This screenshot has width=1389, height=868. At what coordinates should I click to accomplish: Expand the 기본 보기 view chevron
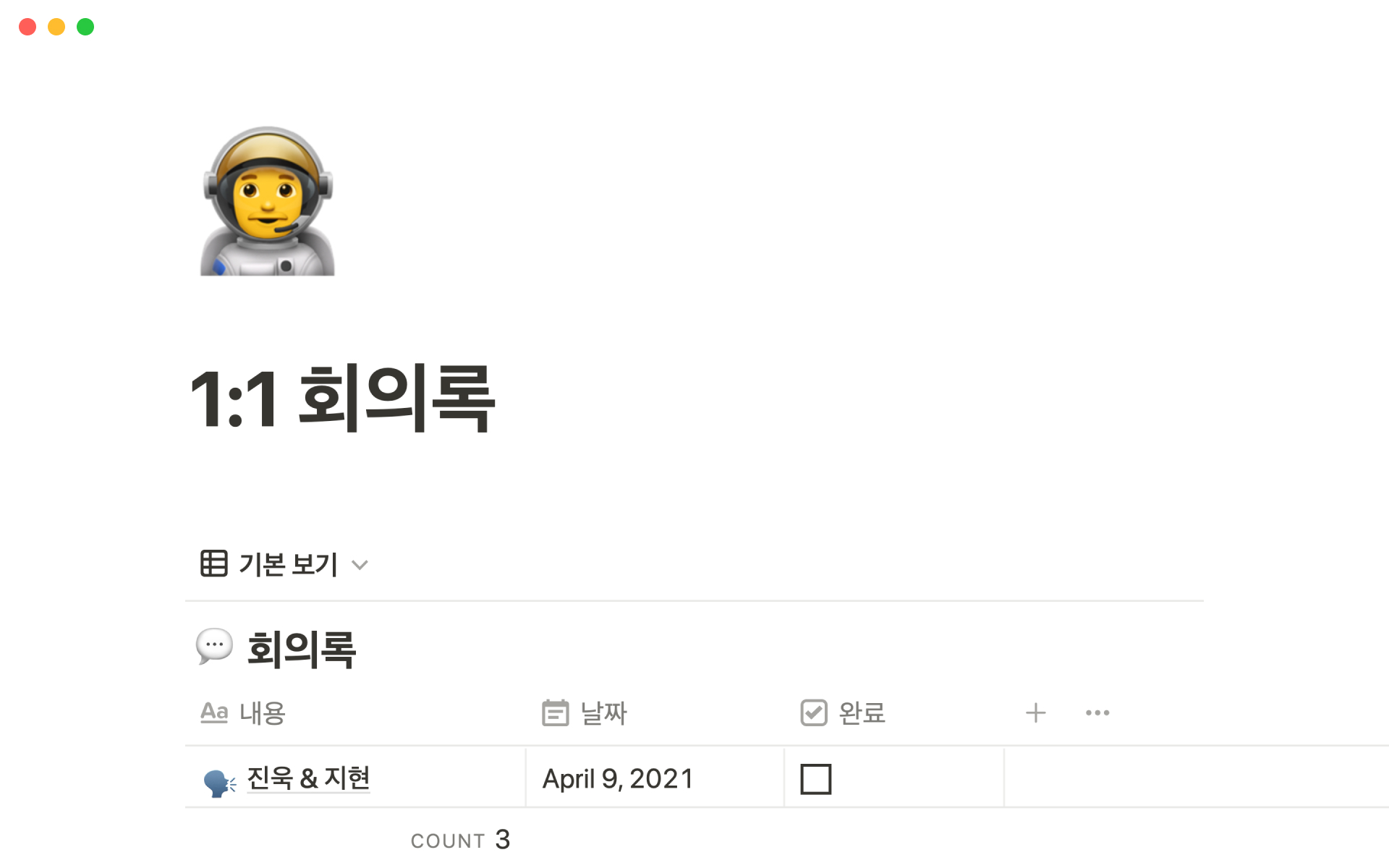[x=360, y=565]
